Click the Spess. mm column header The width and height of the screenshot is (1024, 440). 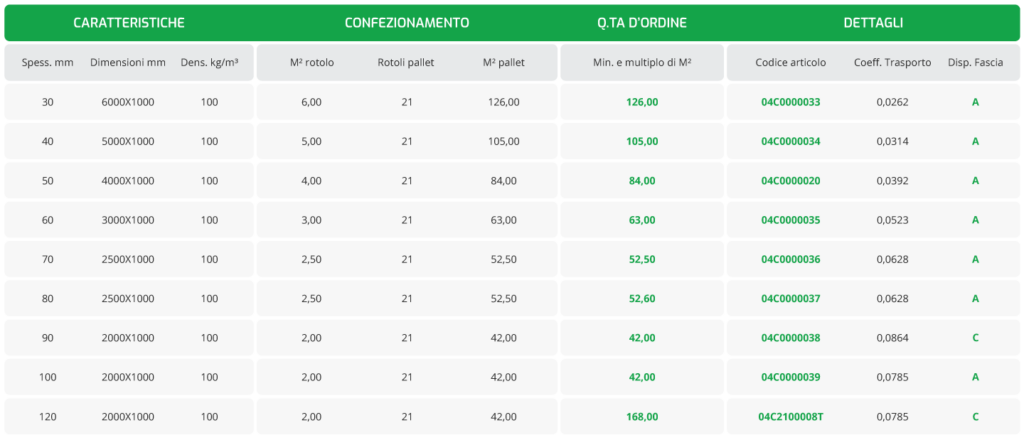pyautogui.click(x=48, y=63)
